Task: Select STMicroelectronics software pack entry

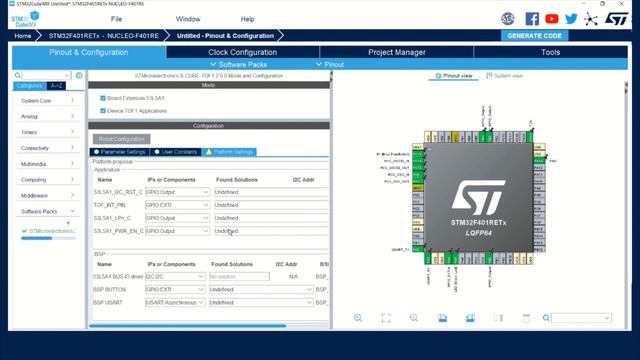Action: click(x=49, y=231)
